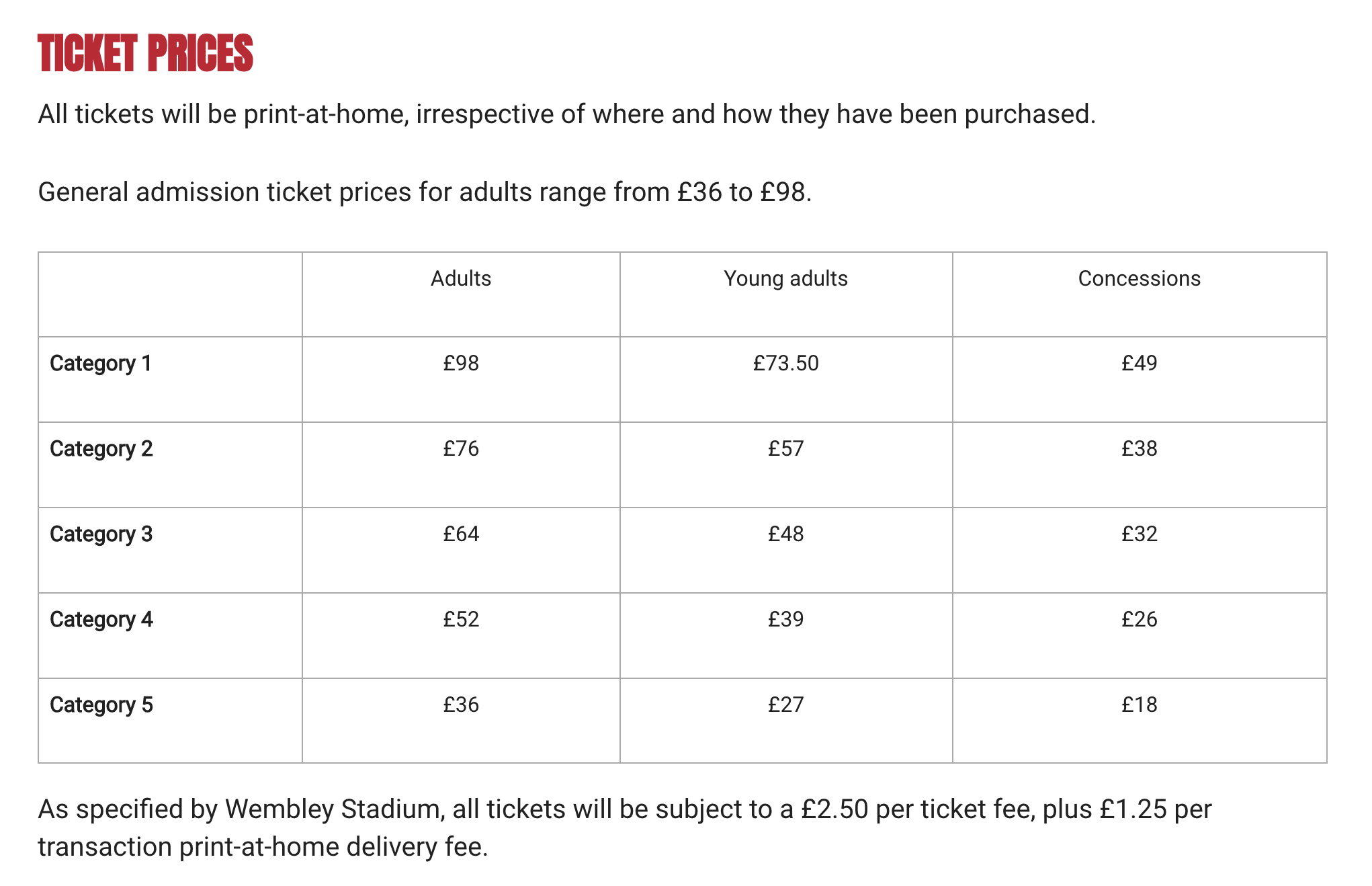
Task: Select the Category 5 row label
Action: [x=101, y=704]
